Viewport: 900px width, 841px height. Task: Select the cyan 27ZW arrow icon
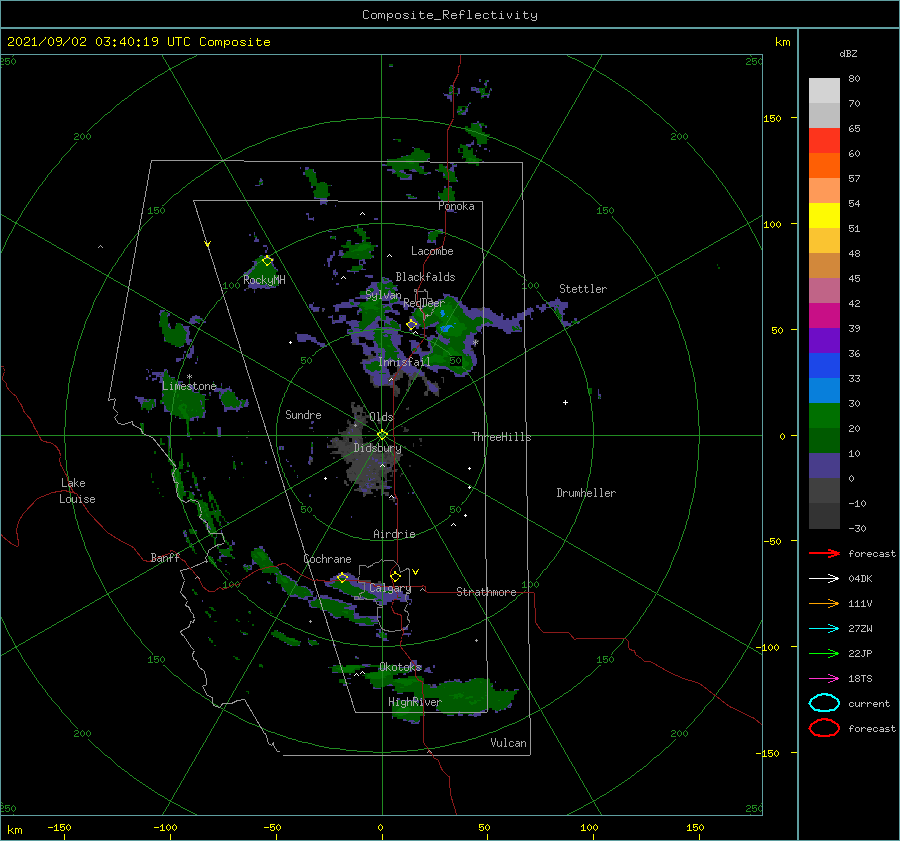point(824,629)
